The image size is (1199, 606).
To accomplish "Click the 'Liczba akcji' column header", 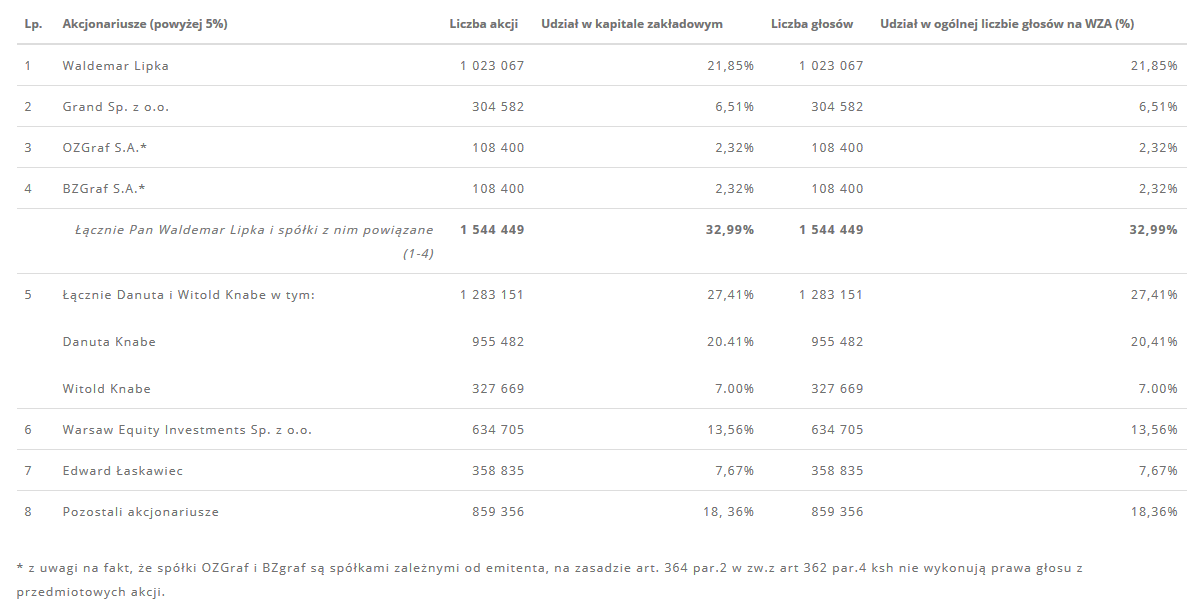I will click(483, 24).
